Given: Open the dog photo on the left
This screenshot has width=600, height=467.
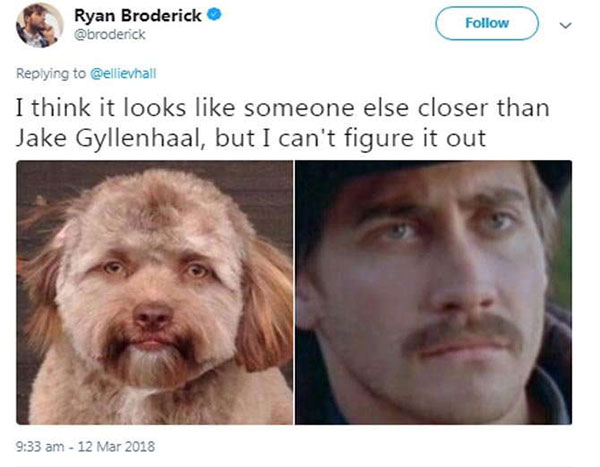Looking at the screenshot, I should (x=155, y=292).
